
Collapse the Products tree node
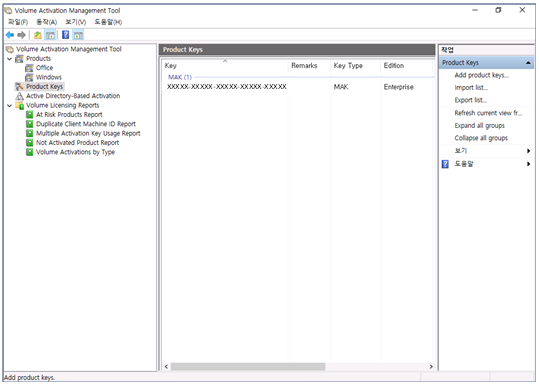click(10, 59)
